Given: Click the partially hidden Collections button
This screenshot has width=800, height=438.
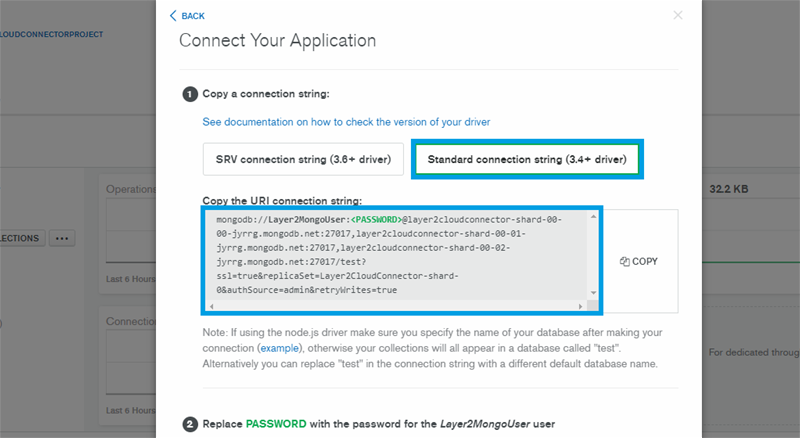Looking at the screenshot, I should click(x=20, y=238).
